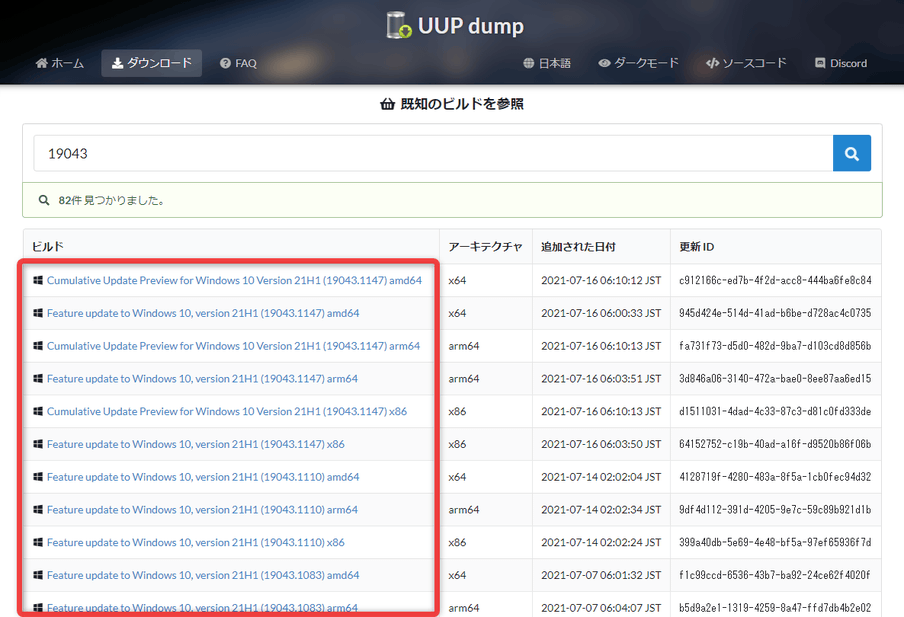Open Feature update 19043.1147 x86 link
904x617 pixels.
click(x=195, y=444)
